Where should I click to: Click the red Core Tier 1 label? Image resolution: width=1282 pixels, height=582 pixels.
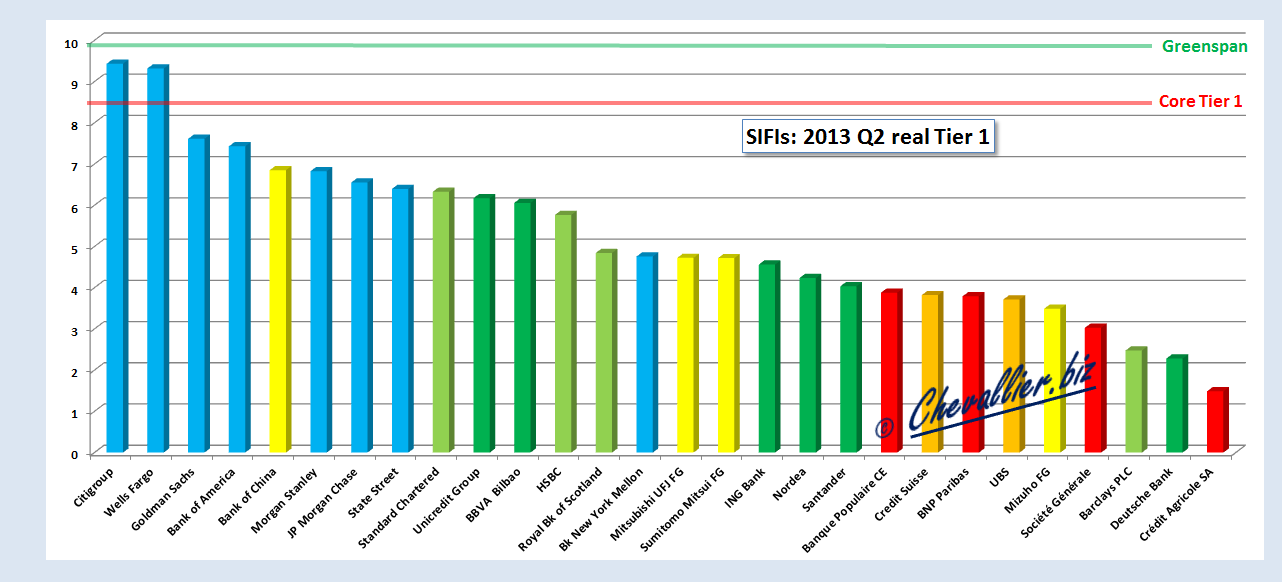click(x=1200, y=101)
